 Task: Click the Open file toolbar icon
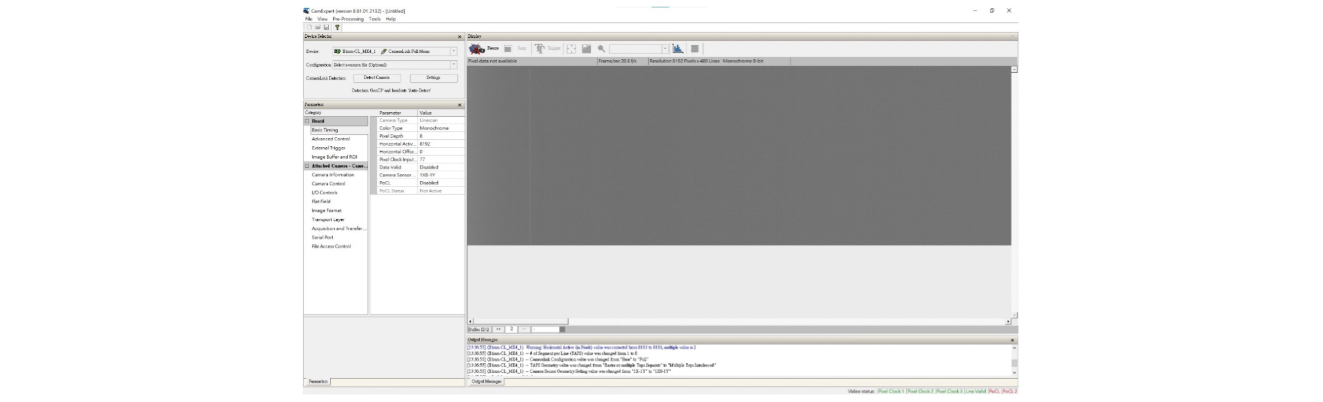(x=316, y=27)
